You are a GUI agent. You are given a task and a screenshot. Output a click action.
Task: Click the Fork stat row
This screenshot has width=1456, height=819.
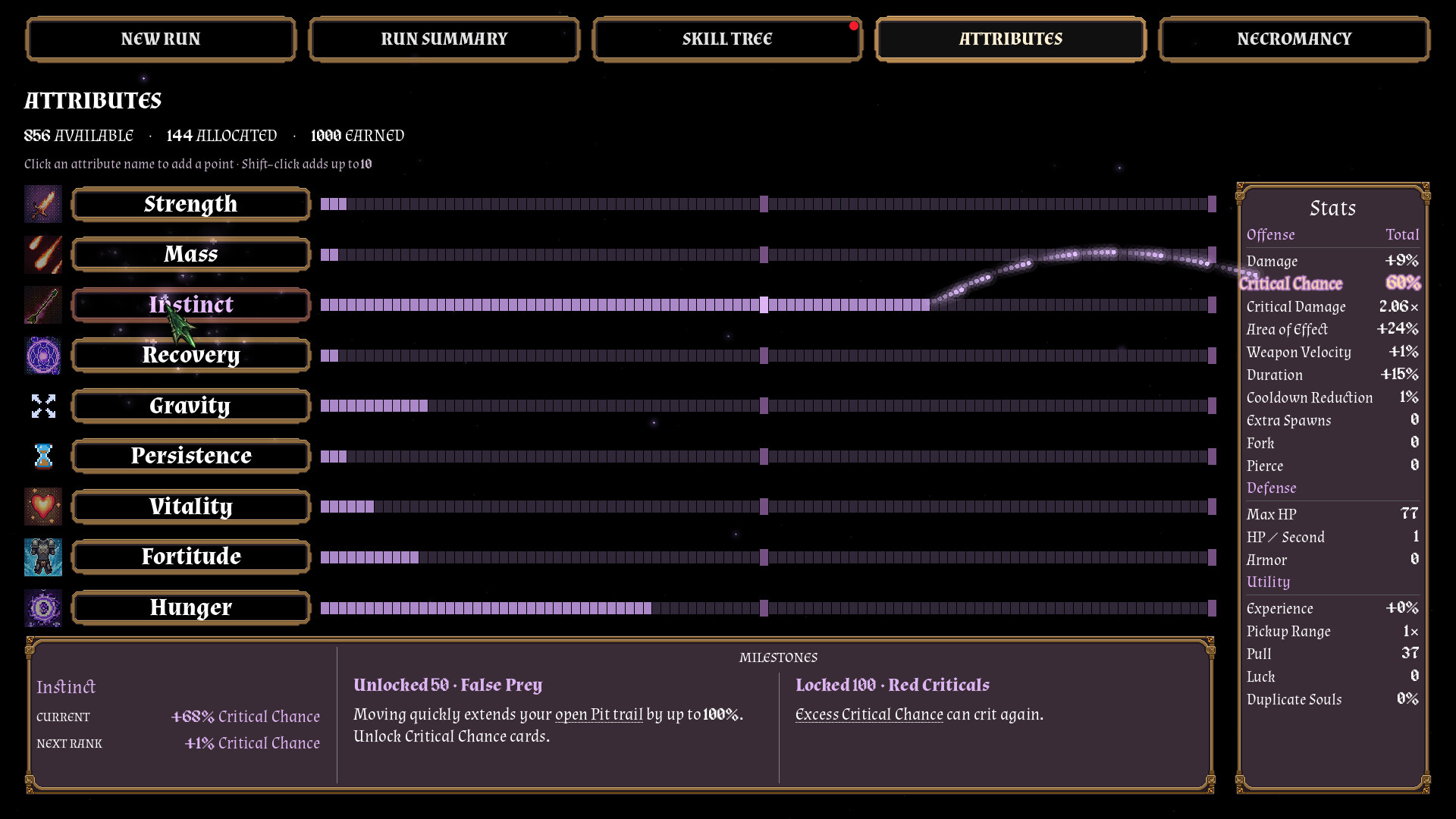[1332, 443]
